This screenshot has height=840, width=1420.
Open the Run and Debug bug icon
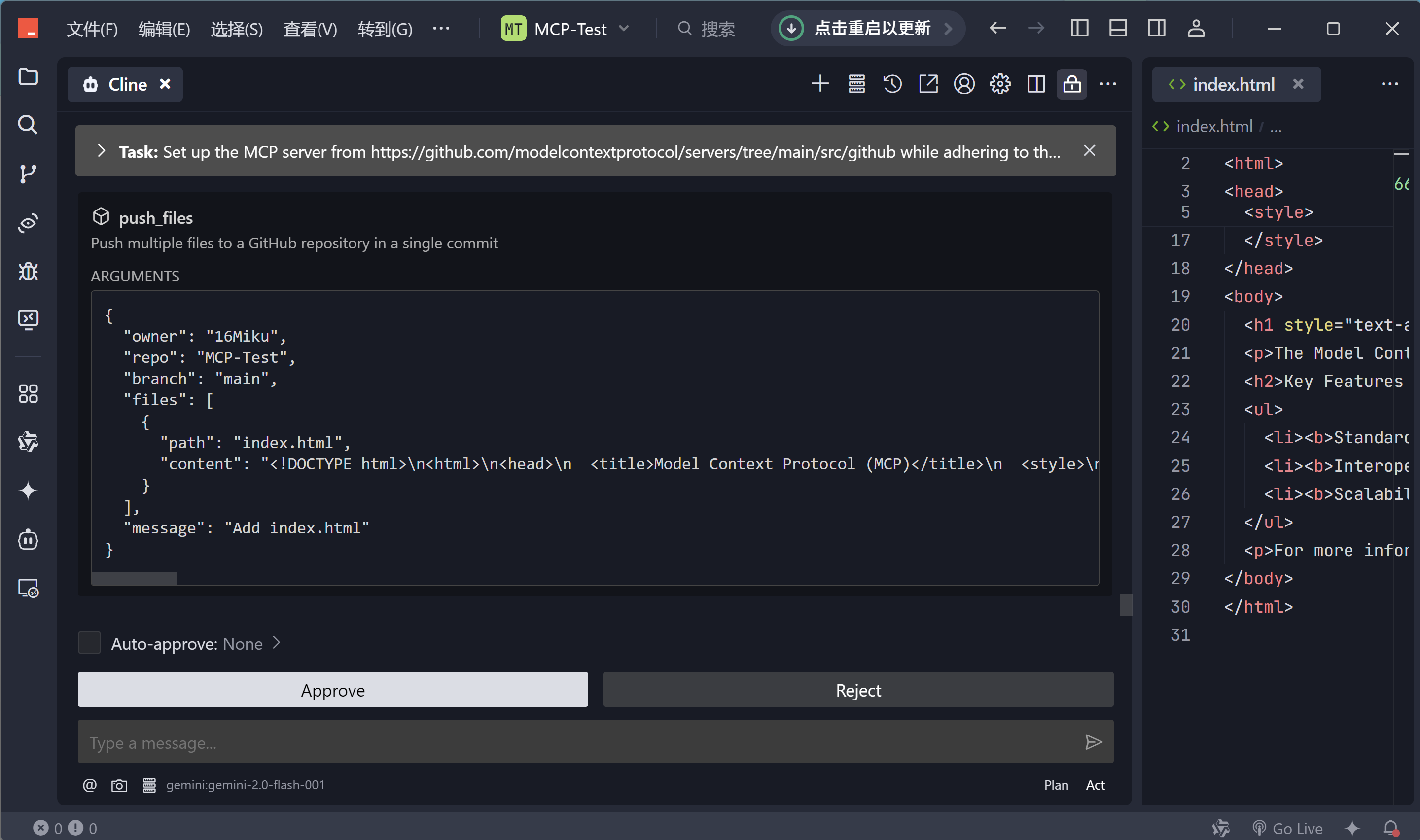tap(28, 272)
